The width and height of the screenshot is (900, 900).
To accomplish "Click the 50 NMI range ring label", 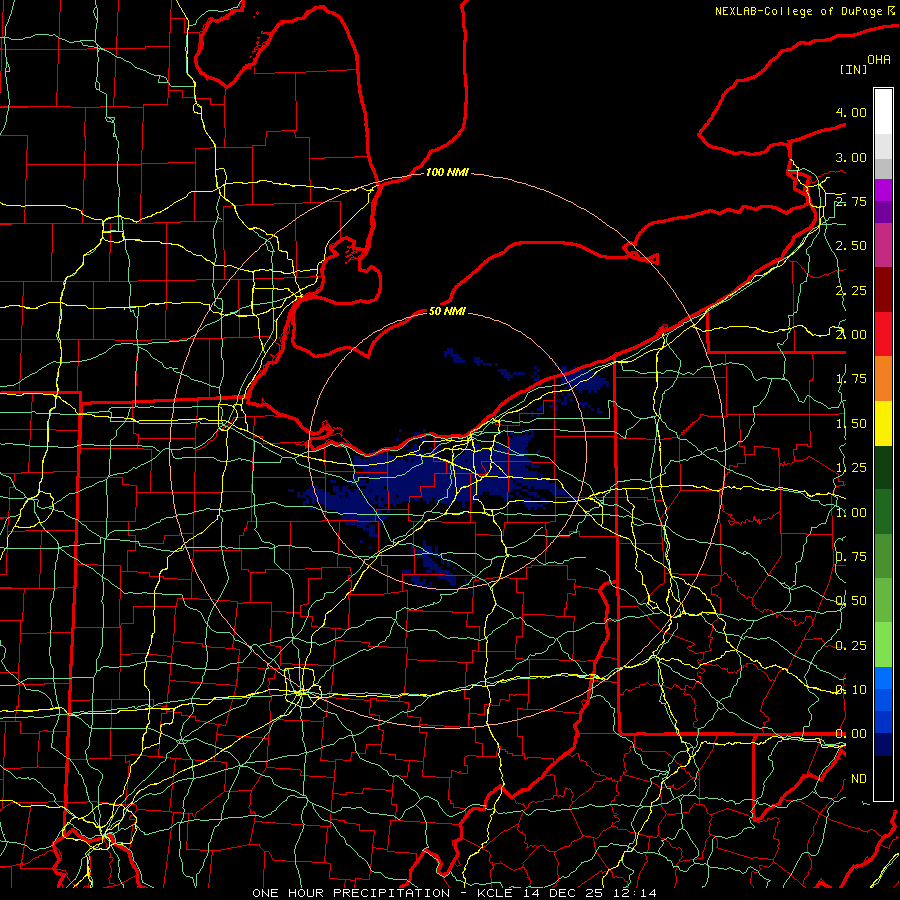I will pyautogui.click(x=447, y=311).
